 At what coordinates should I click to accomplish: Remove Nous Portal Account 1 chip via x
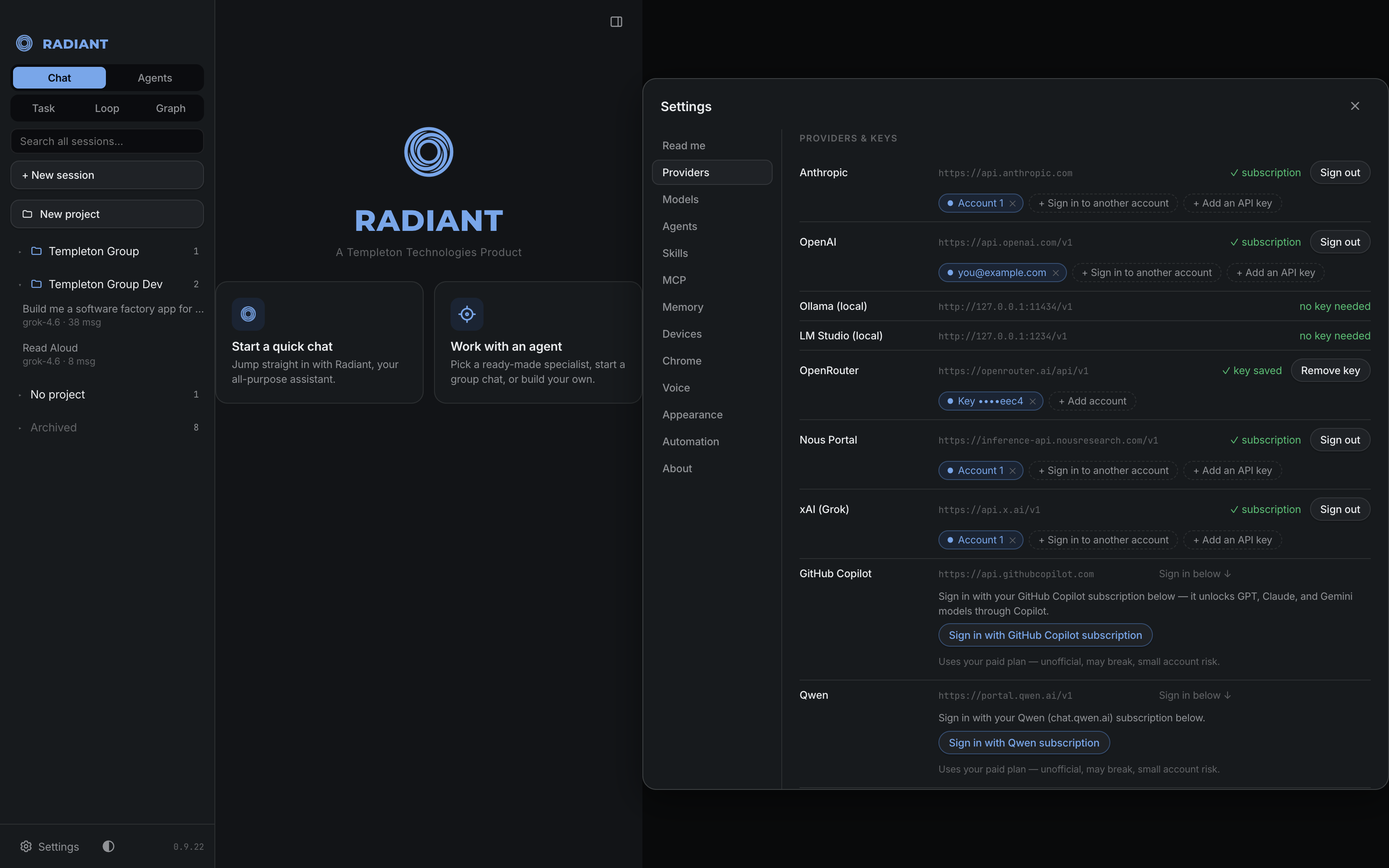pyautogui.click(x=1013, y=471)
